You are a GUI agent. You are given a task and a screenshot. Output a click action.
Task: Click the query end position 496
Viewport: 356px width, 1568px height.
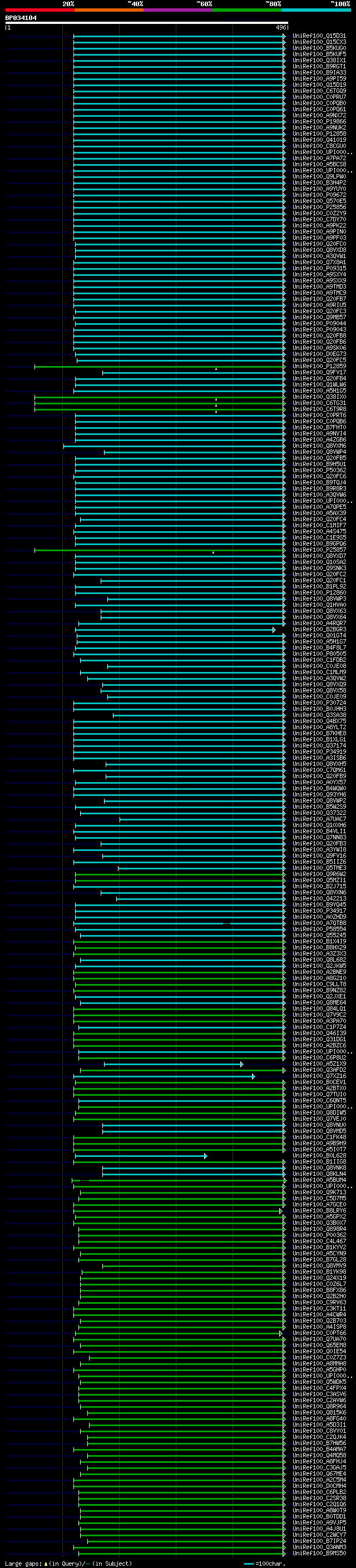(280, 27)
